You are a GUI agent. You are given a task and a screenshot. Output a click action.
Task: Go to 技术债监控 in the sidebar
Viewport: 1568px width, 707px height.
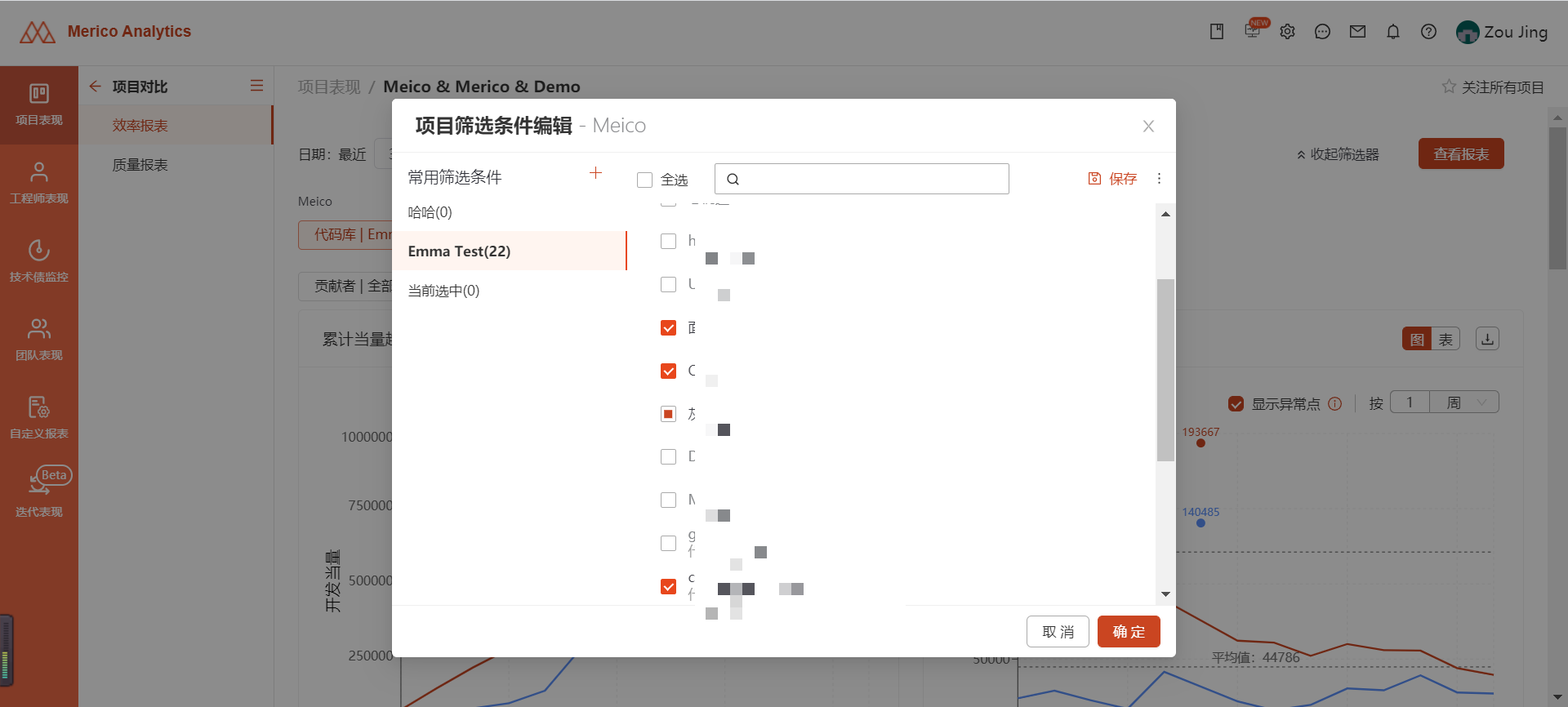[x=39, y=262]
